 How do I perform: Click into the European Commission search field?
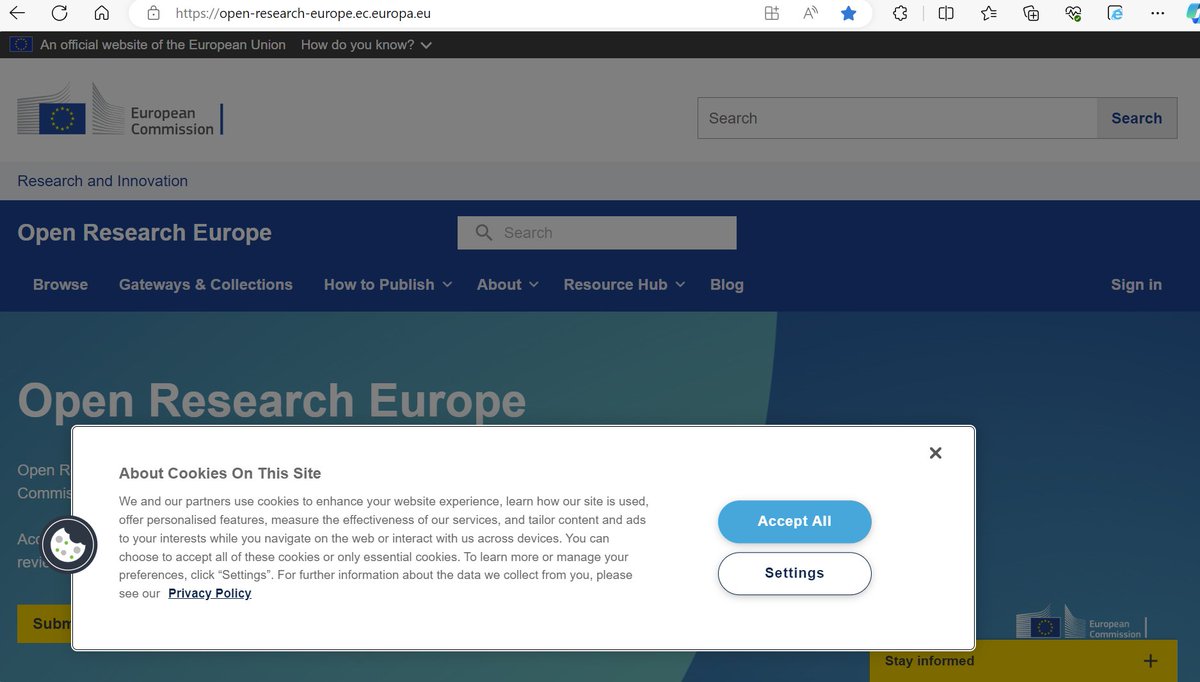coord(897,118)
